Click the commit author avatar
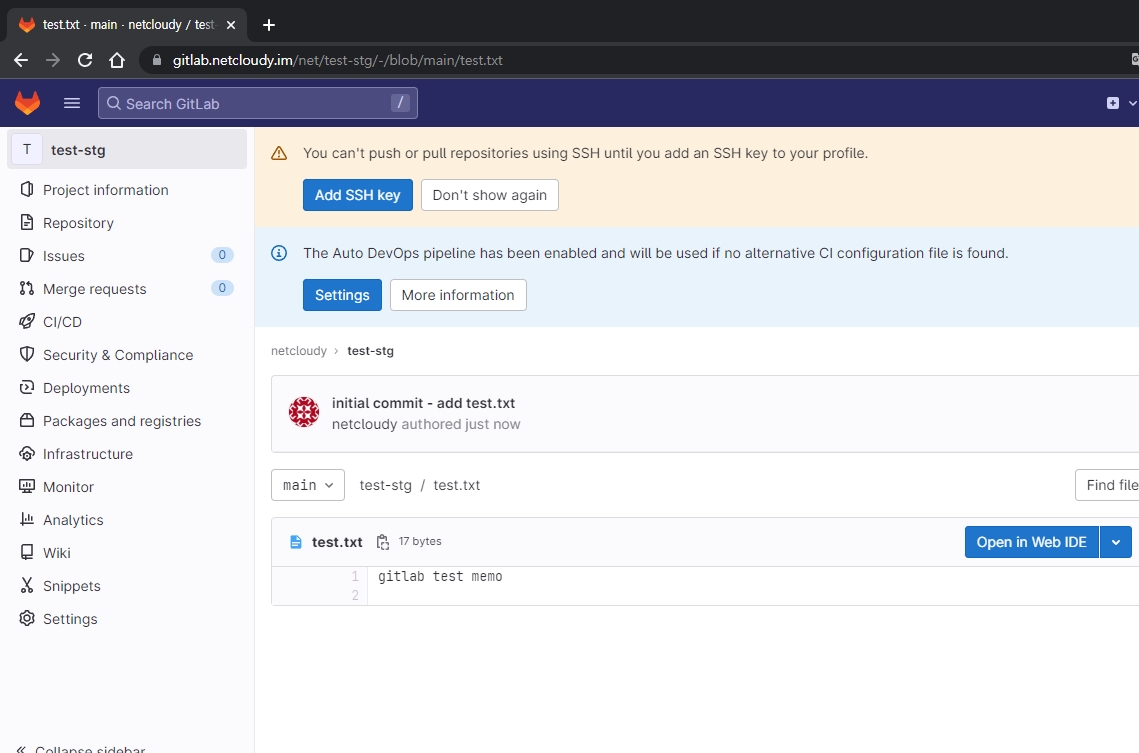 point(304,412)
